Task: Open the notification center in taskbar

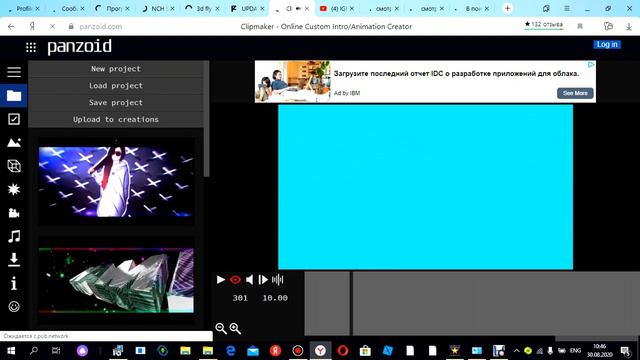Action: pos(625,351)
